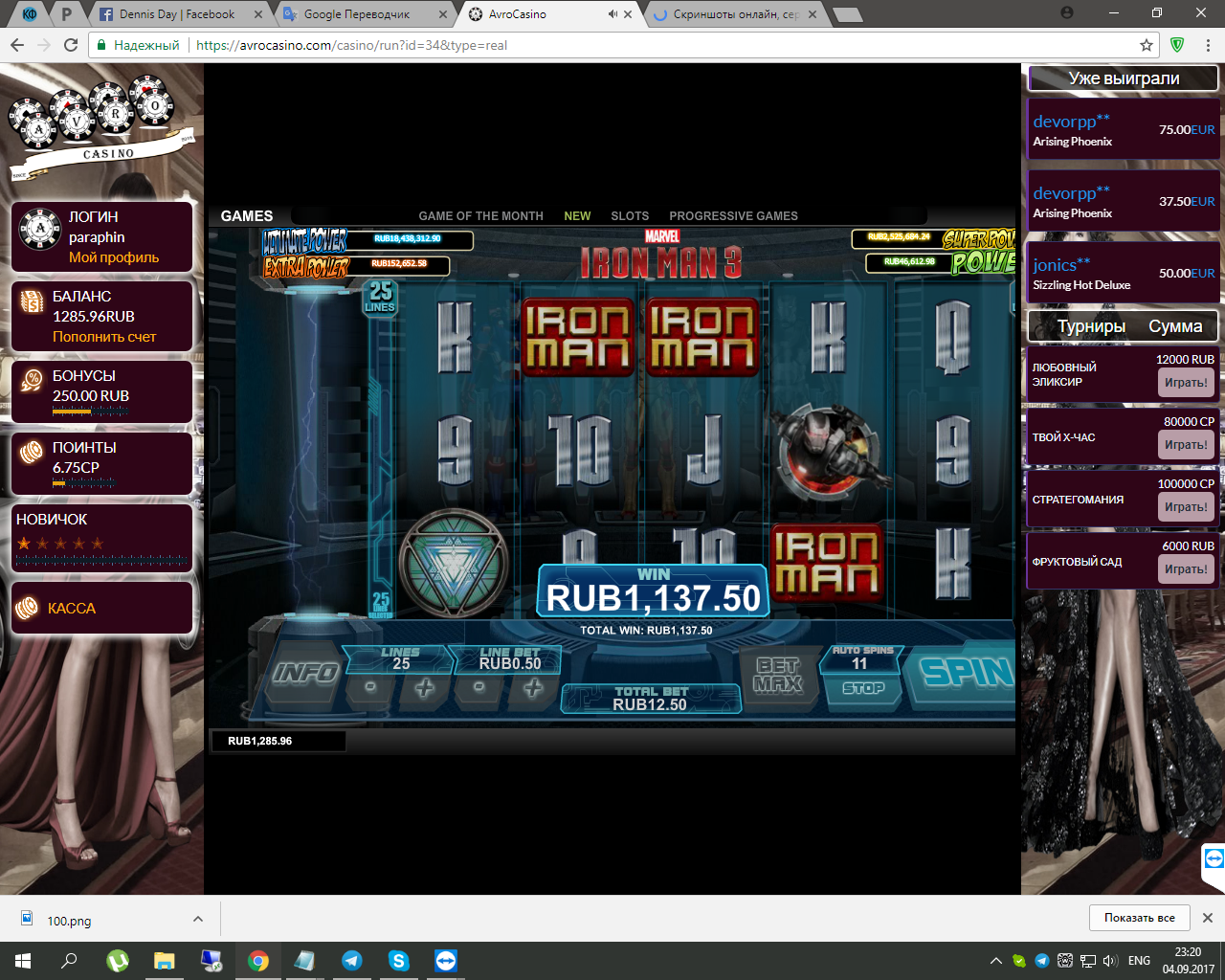Open the SLOTS menu
Viewport: 1225px width, 980px height.
[630, 216]
